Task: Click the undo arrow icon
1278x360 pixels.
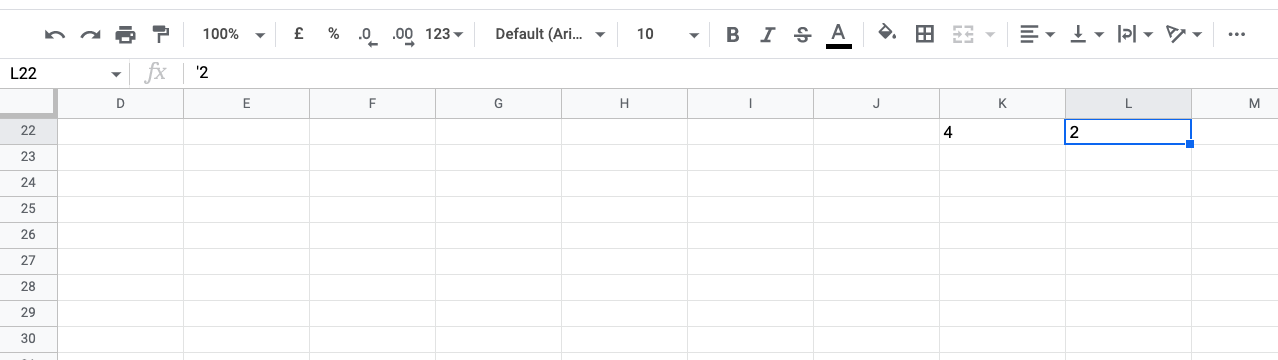Action: (x=55, y=35)
